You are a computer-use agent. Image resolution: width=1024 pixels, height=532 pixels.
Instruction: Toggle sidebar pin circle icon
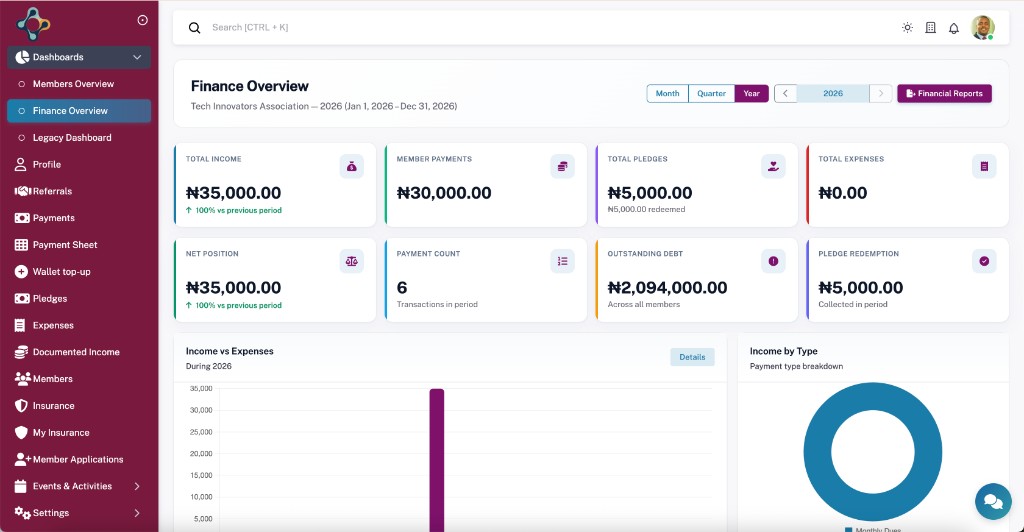point(142,20)
